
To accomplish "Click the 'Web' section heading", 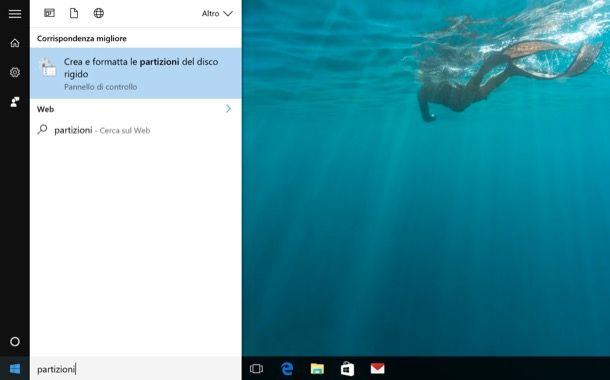I will tap(46, 109).
